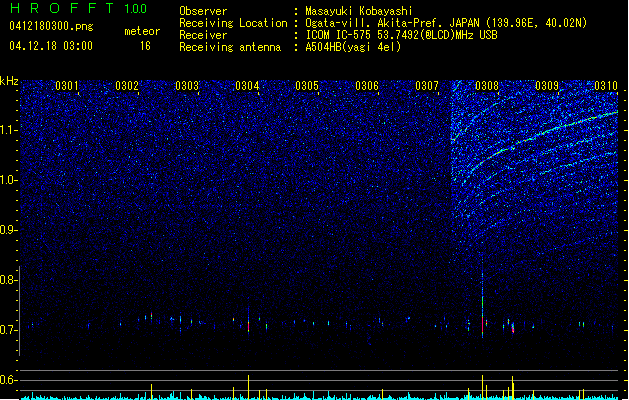Click the 0303 time marker
The width and height of the screenshot is (629, 400).
(187, 85)
